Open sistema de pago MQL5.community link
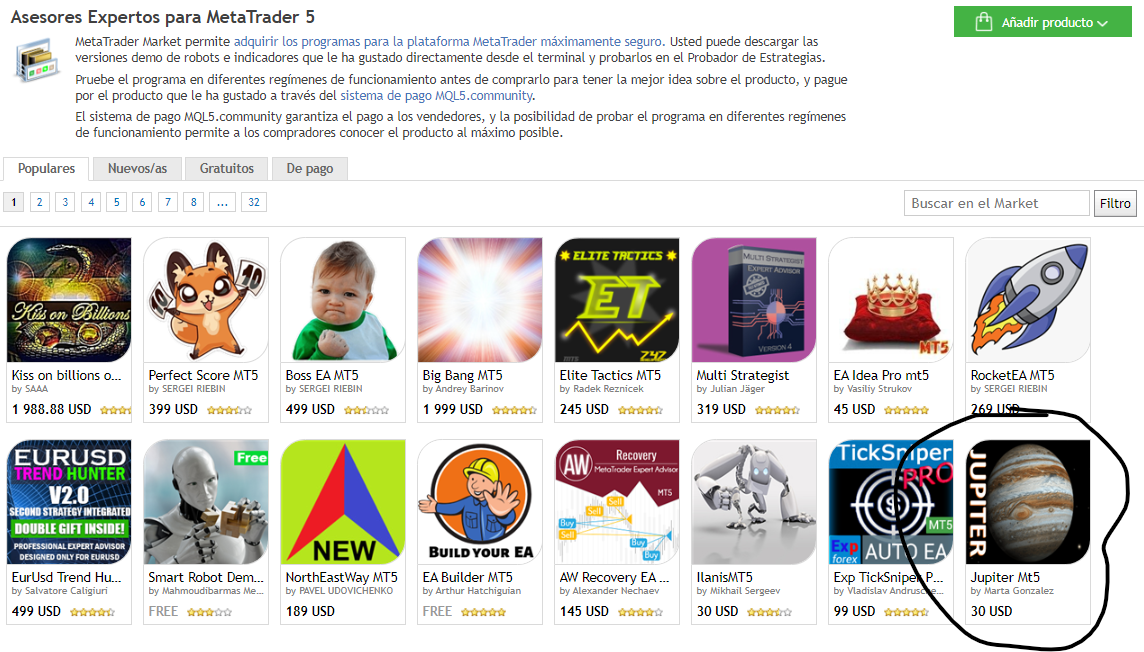 [436, 96]
